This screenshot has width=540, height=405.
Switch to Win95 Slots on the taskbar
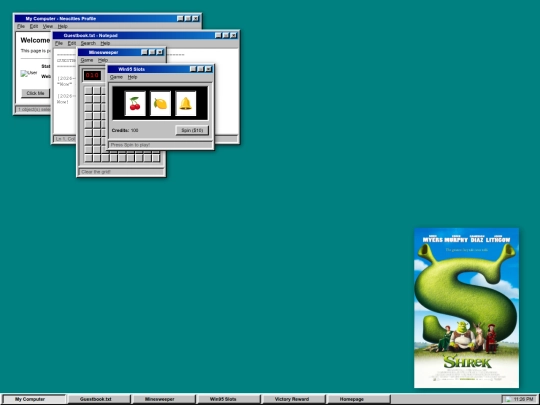[228, 399]
